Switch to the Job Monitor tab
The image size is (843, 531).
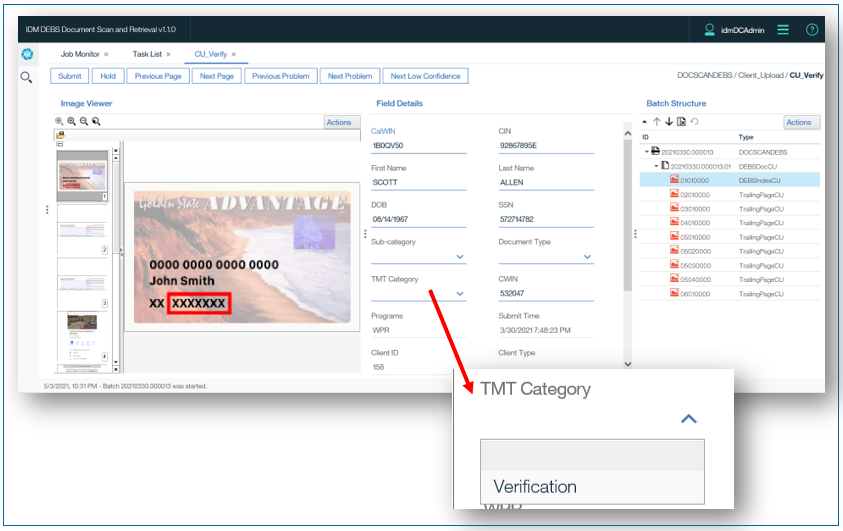[x=80, y=54]
